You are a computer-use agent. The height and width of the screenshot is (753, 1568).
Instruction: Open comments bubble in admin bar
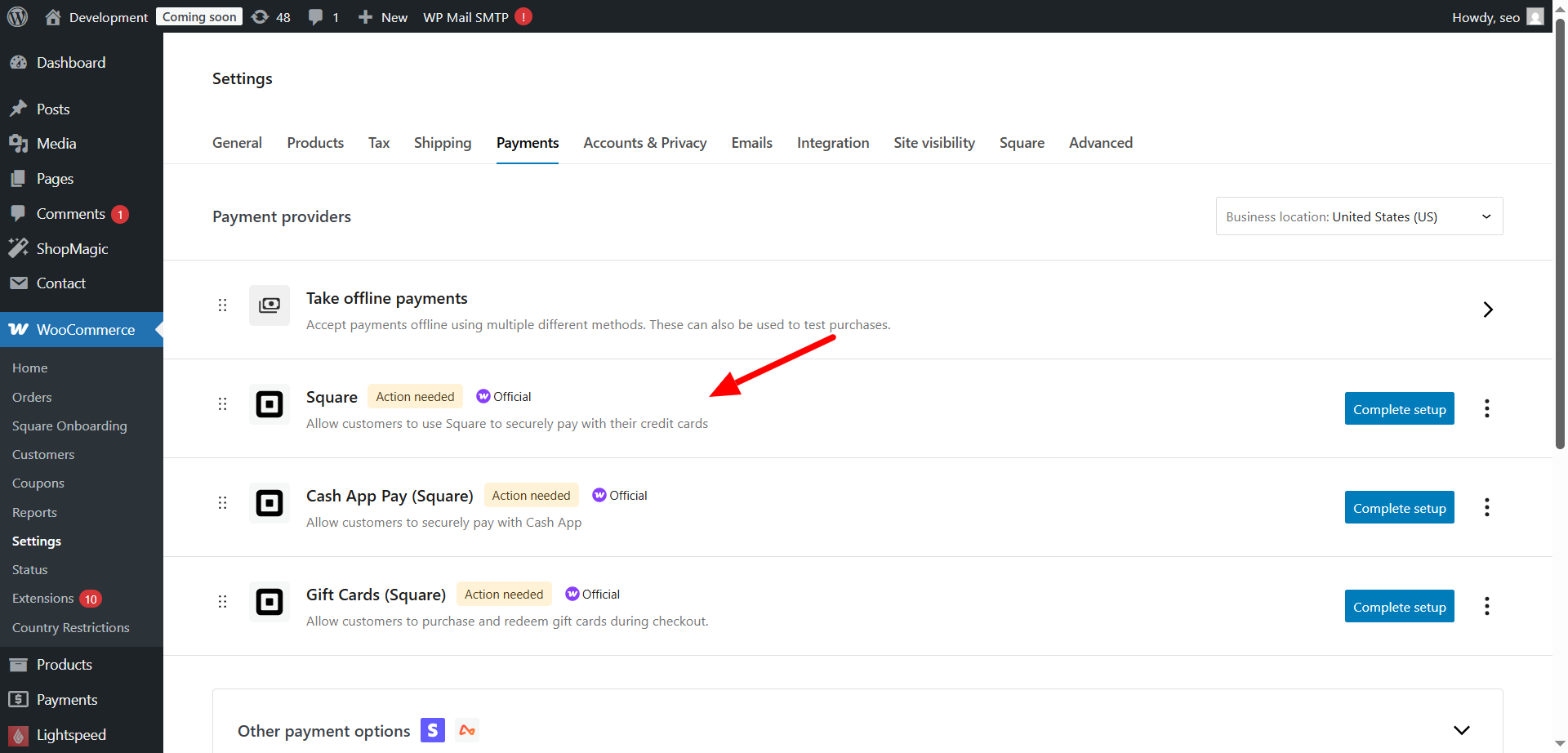point(315,16)
